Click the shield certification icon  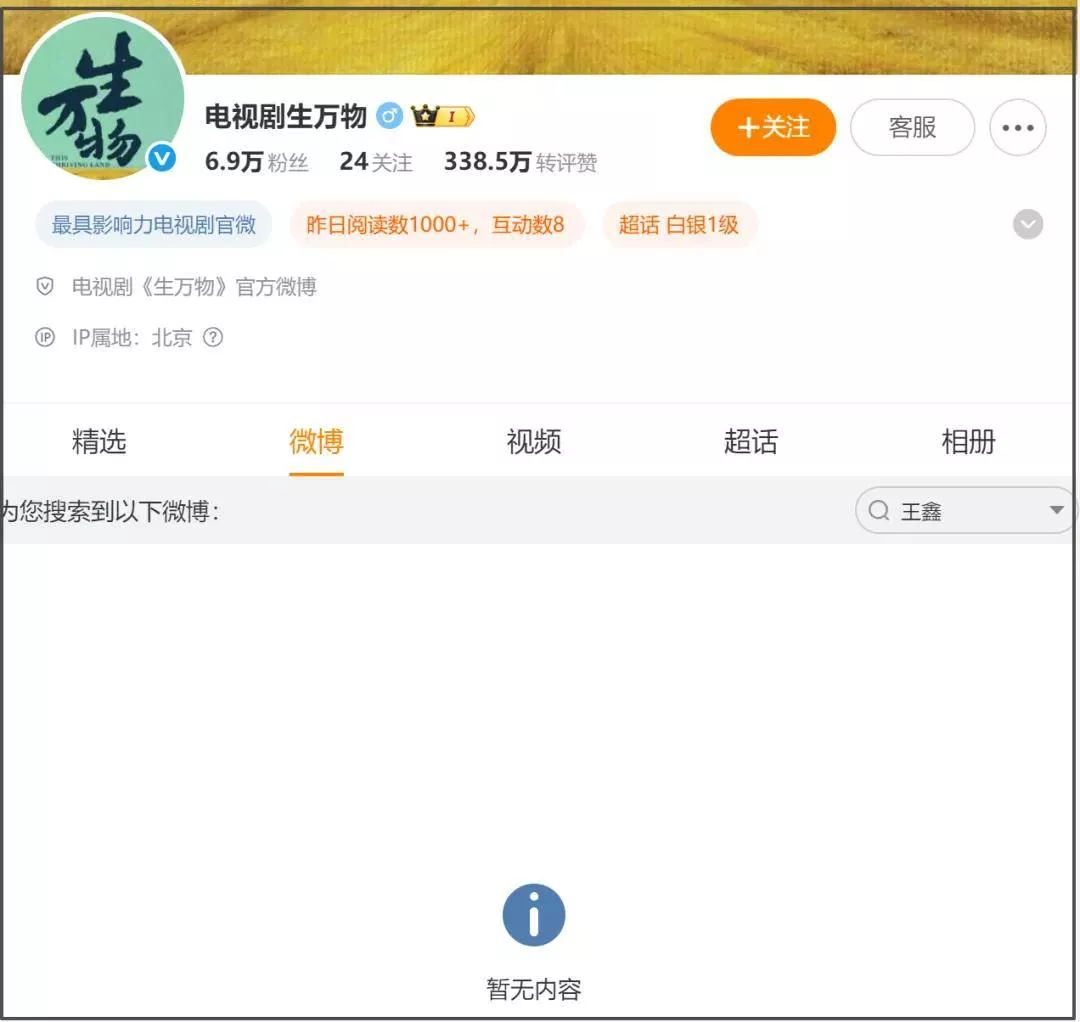point(45,287)
